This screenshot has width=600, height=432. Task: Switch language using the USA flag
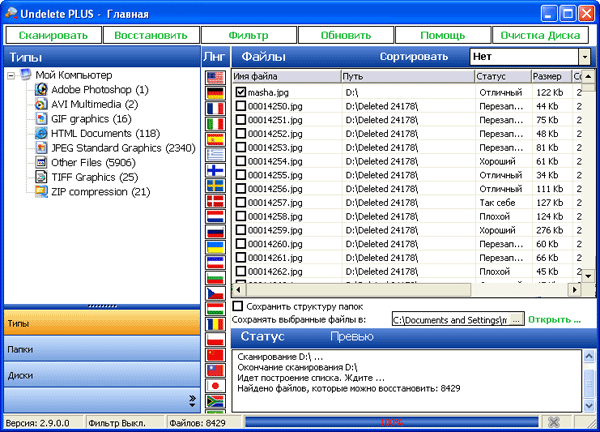[x=215, y=78]
